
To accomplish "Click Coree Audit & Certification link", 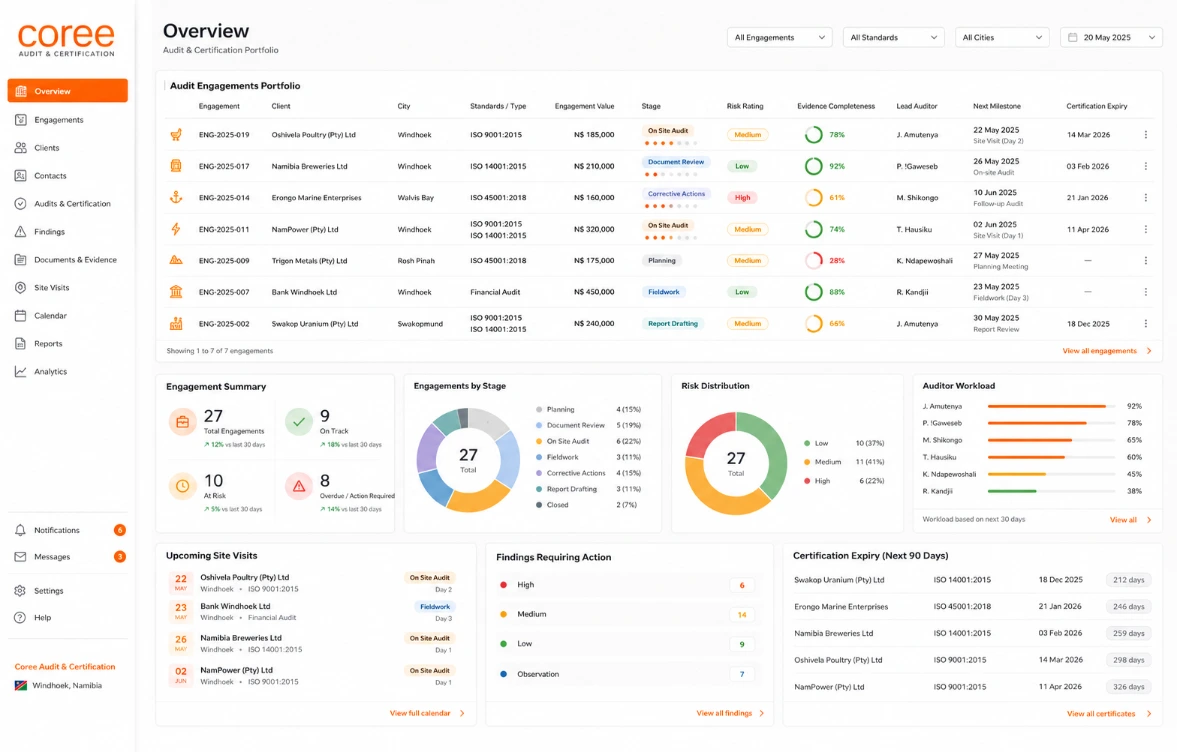I will [x=65, y=666].
